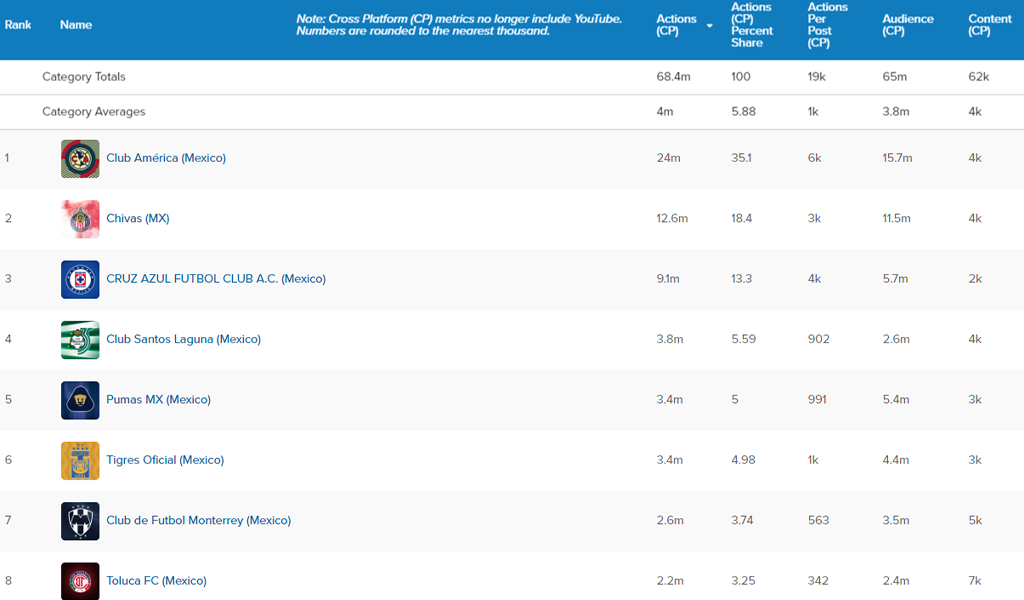Click the Cross Platform metrics note
1024x600 pixels.
(458, 25)
